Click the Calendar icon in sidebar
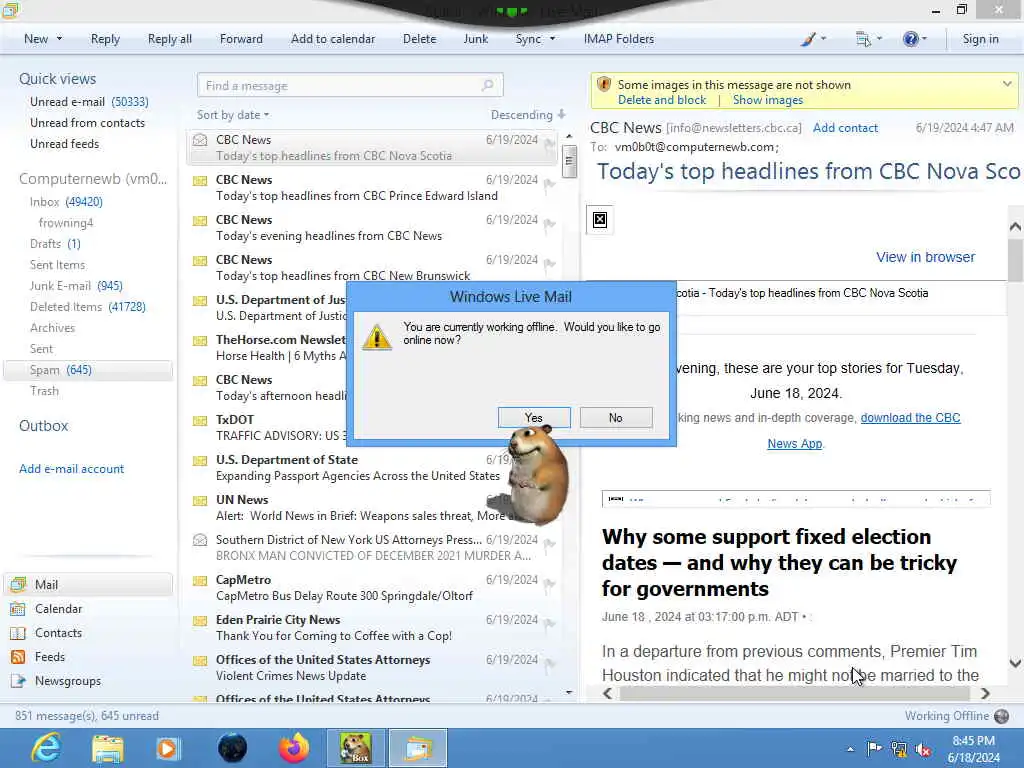 coord(18,609)
